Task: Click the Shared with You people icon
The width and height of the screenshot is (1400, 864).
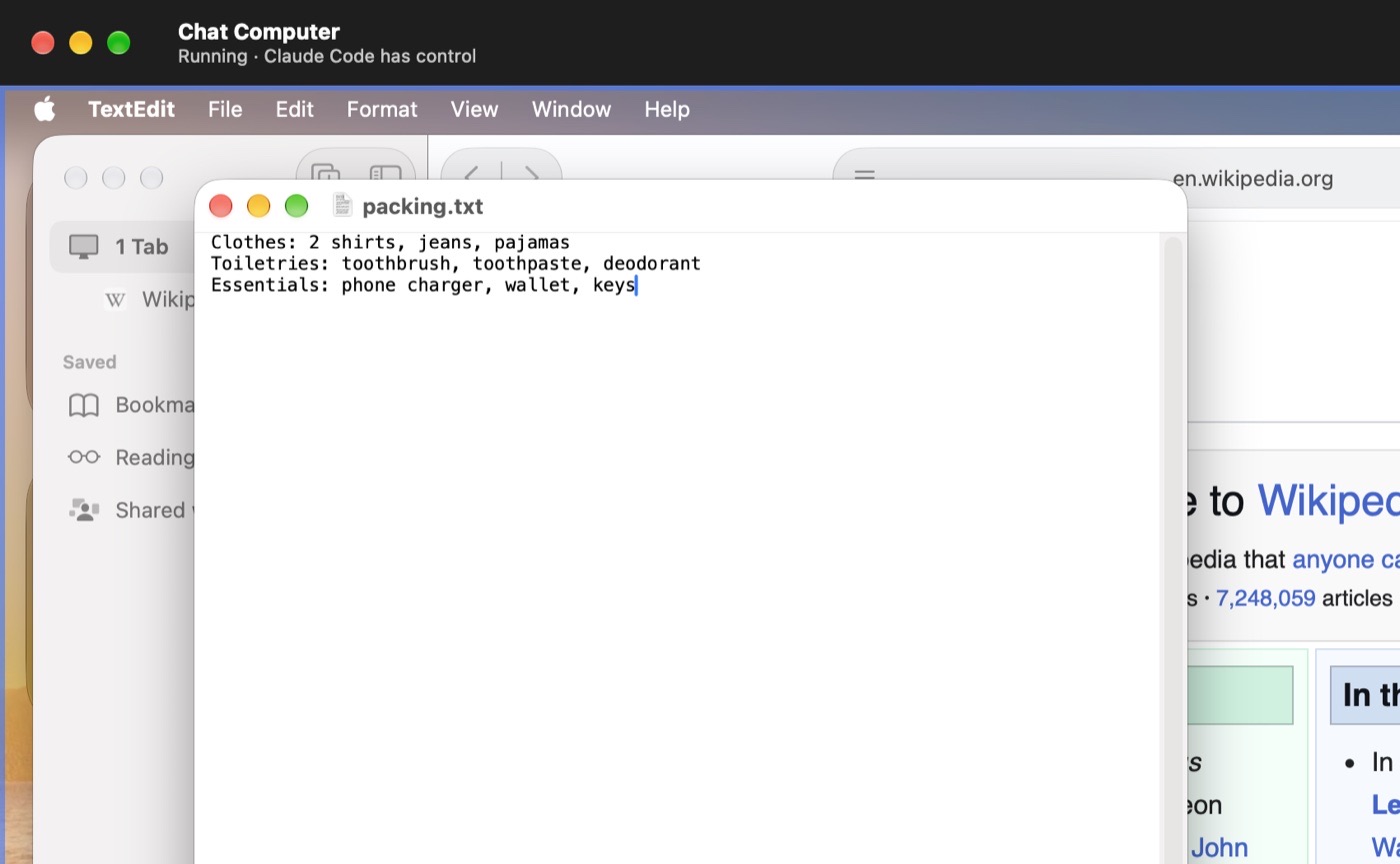Action: pos(84,510)
